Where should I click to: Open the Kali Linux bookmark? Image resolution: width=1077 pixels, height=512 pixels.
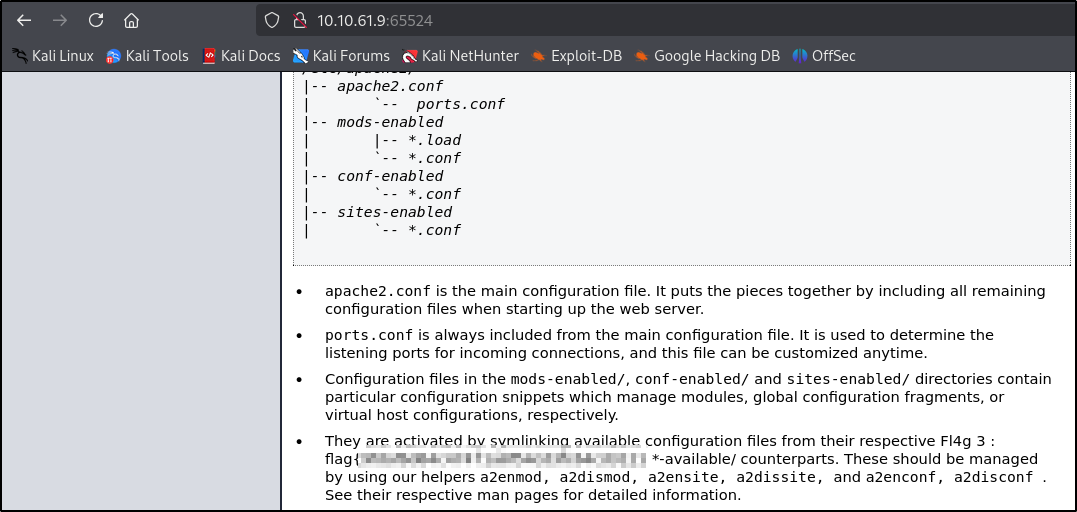pyautogui.click(x=52, y=56)
